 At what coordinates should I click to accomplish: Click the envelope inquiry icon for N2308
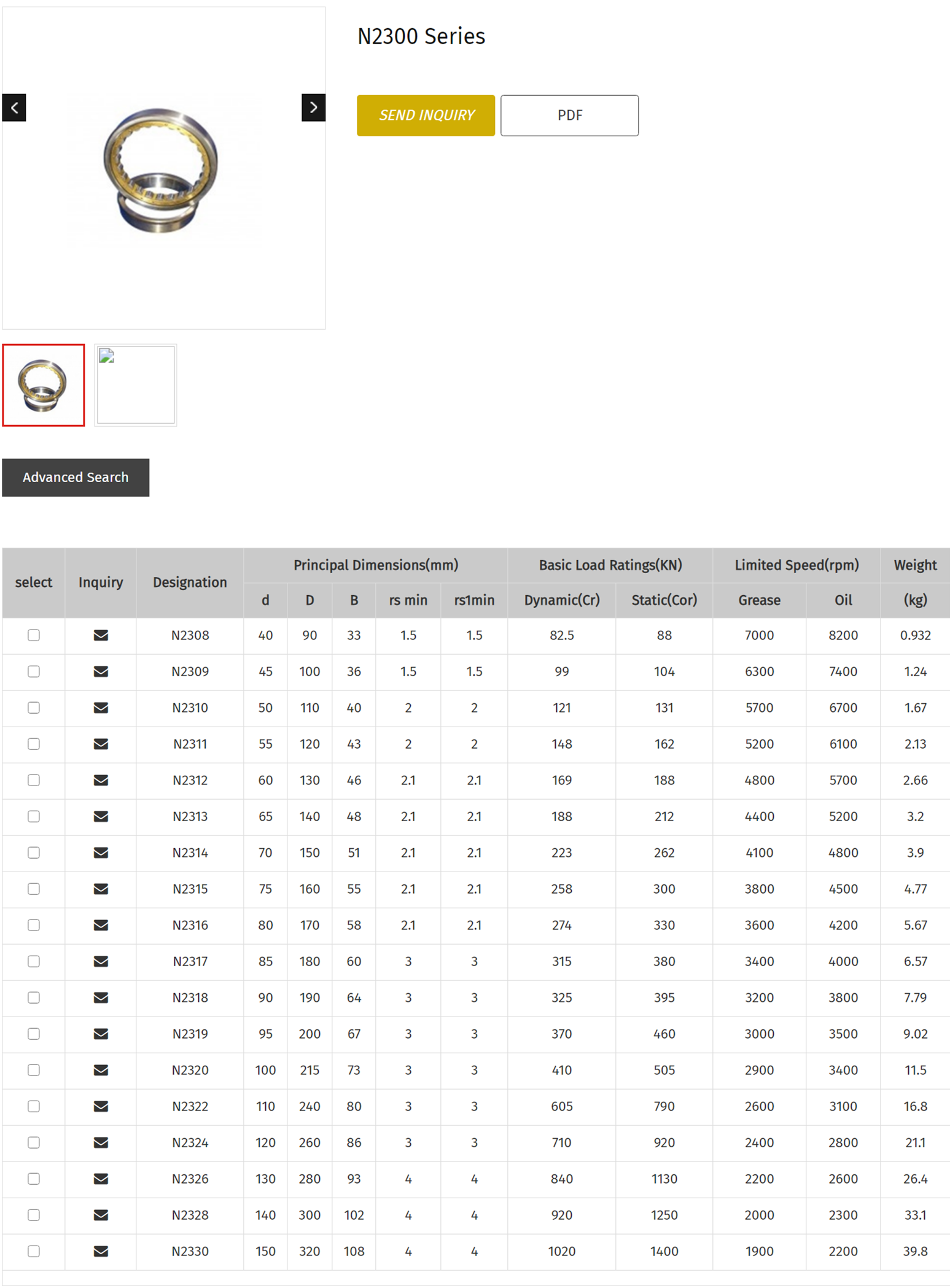click(101, 635)
